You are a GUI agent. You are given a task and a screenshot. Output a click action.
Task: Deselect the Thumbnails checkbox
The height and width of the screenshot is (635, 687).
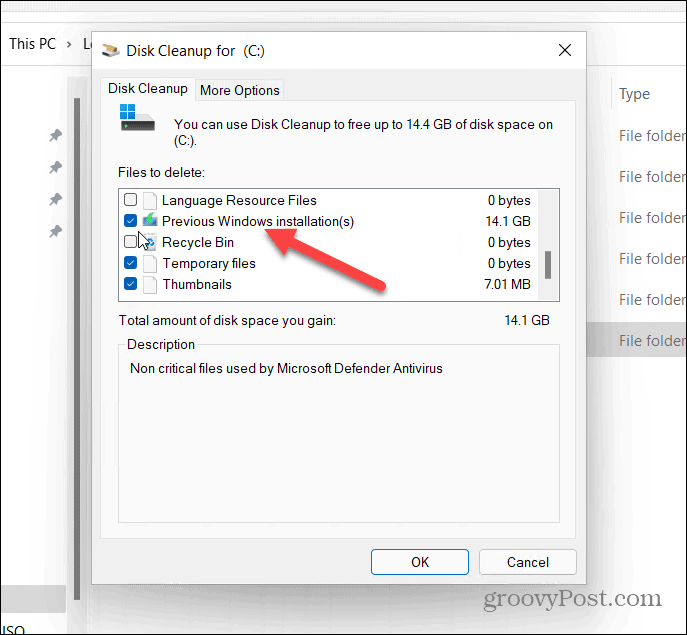coord(130,285)
